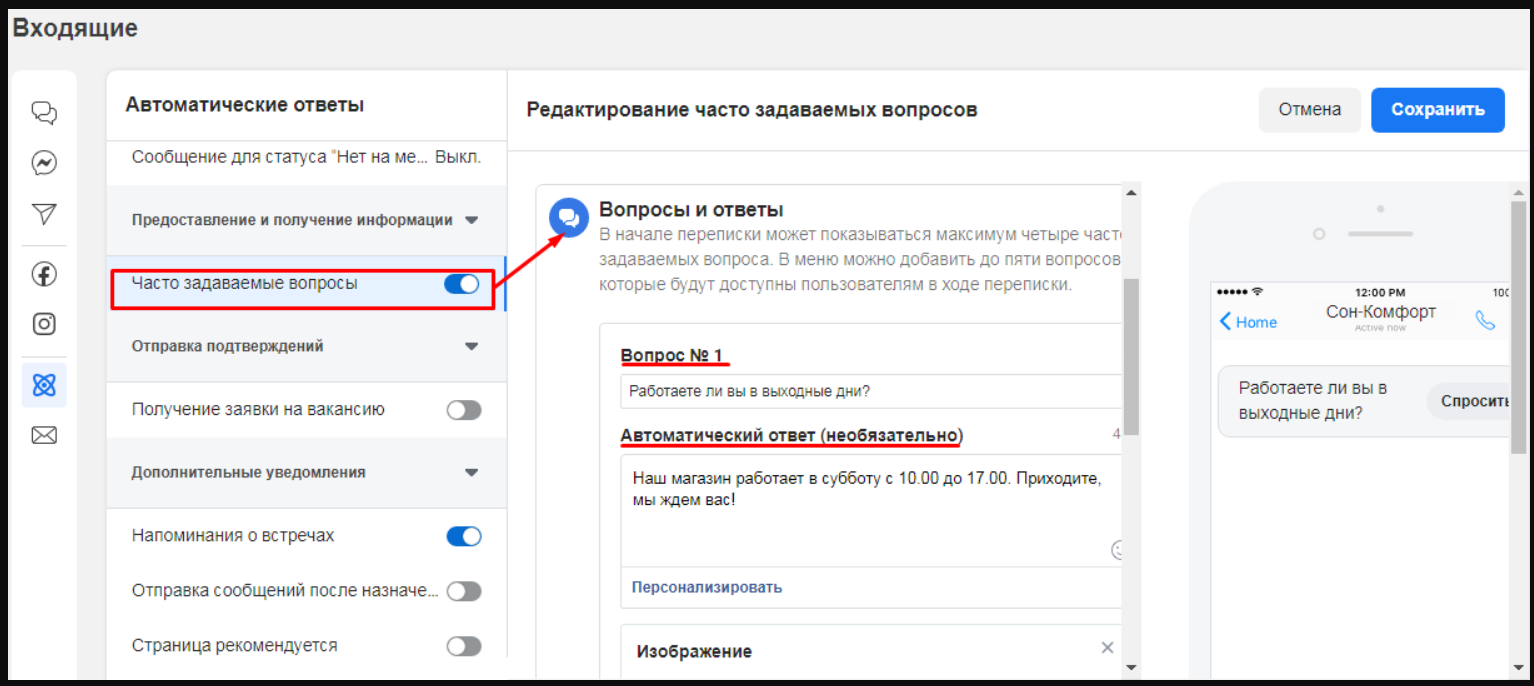Image resolution: width=1534 pixels, height=686 pixels.
Task: Click the envelope icon in left sidebar
Action: 43,434
